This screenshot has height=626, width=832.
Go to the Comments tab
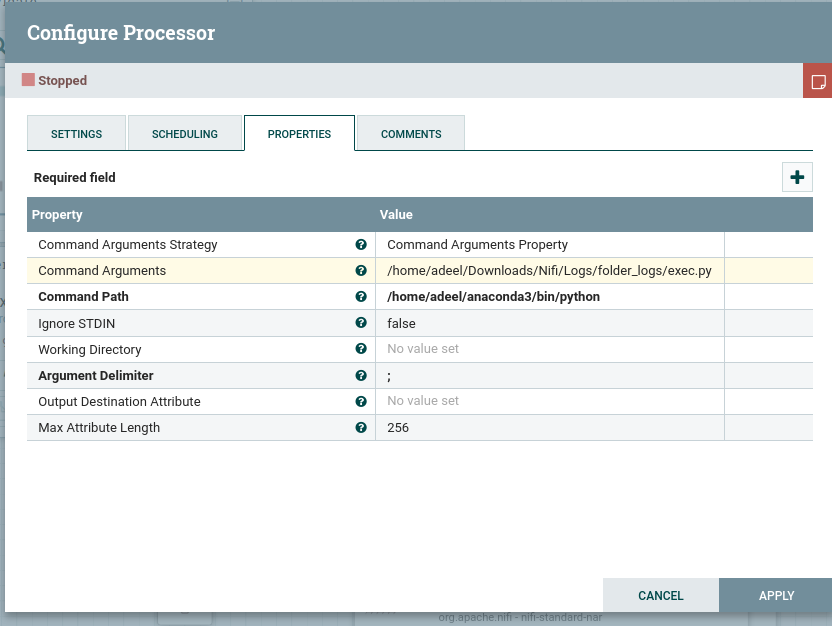pos(411,134)
